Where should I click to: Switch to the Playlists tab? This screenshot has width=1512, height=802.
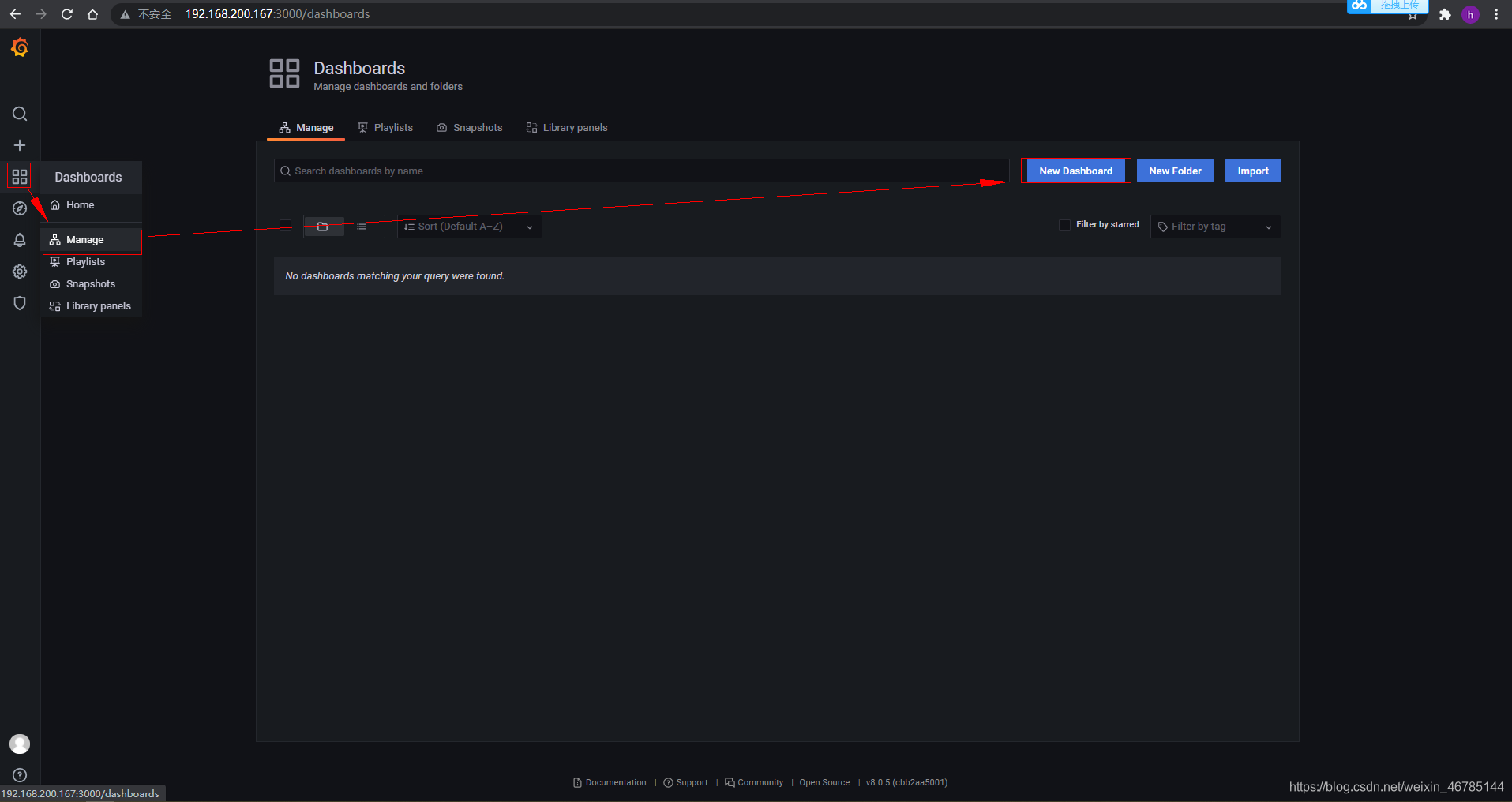pyautogui.click(x=385, y=128)
